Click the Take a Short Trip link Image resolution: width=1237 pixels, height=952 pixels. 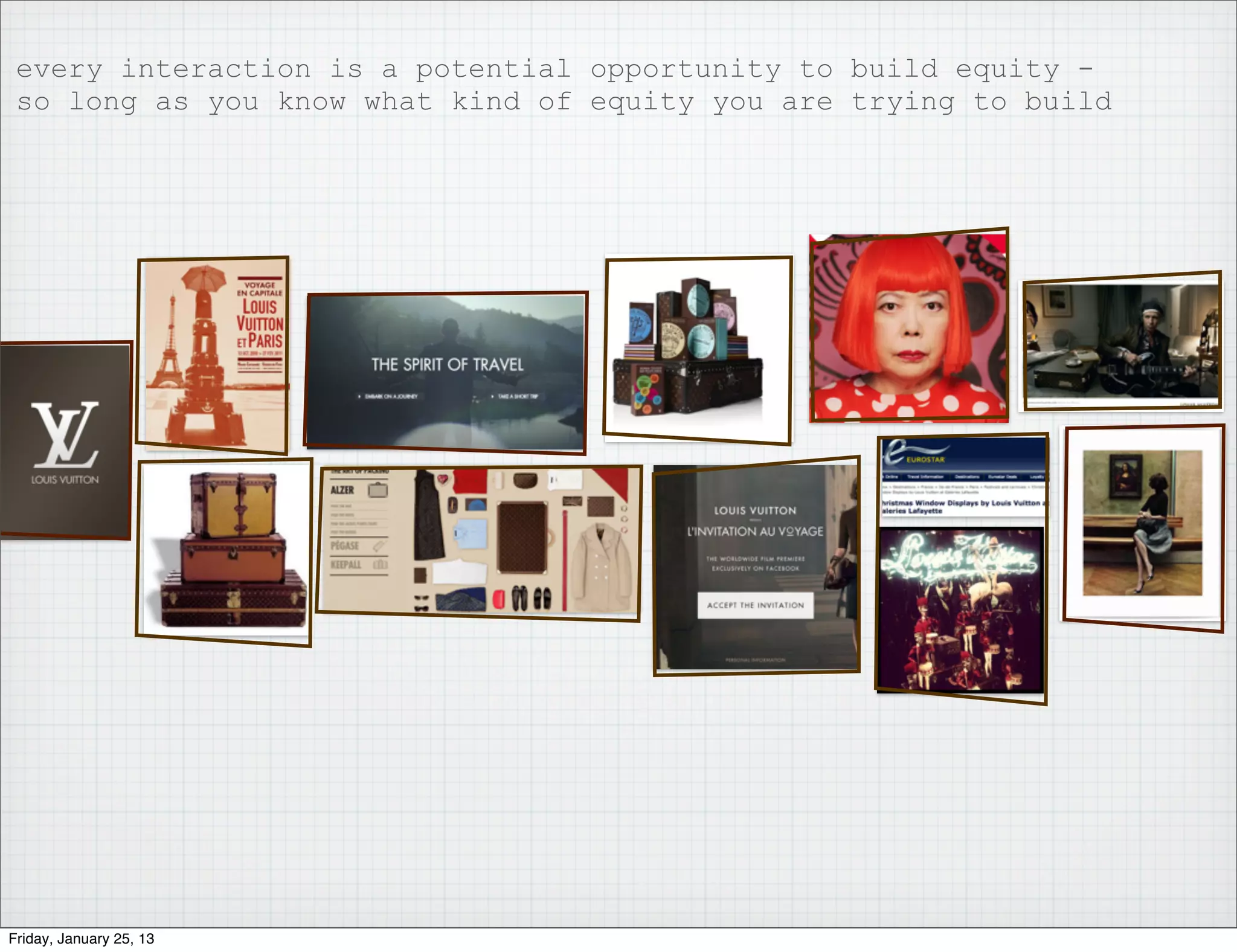coord(516,396)
